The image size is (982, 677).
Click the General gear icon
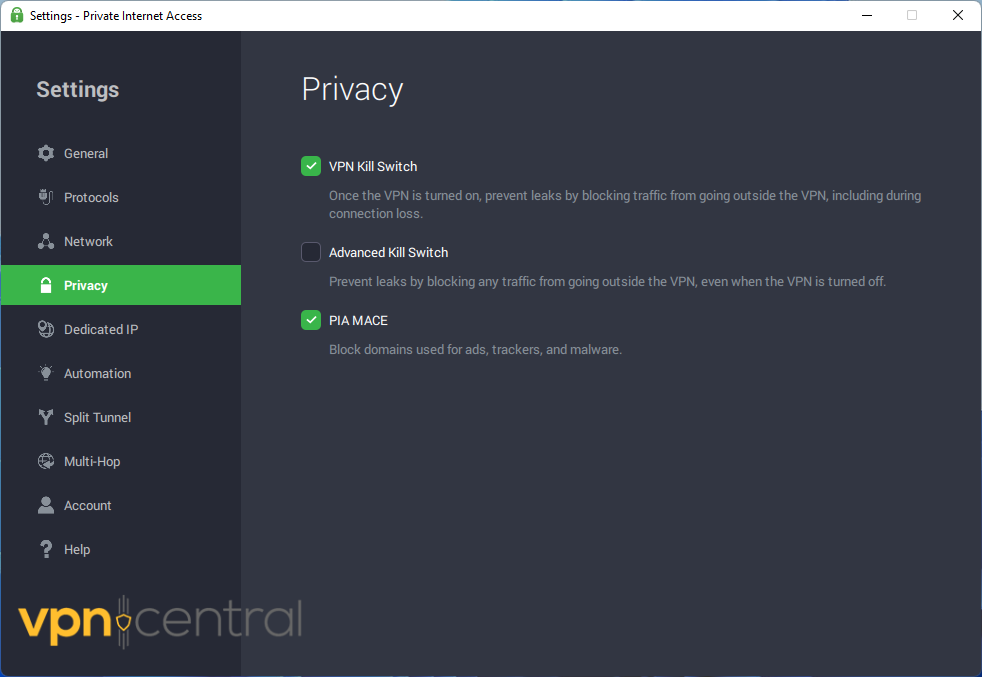coord(46,153)
